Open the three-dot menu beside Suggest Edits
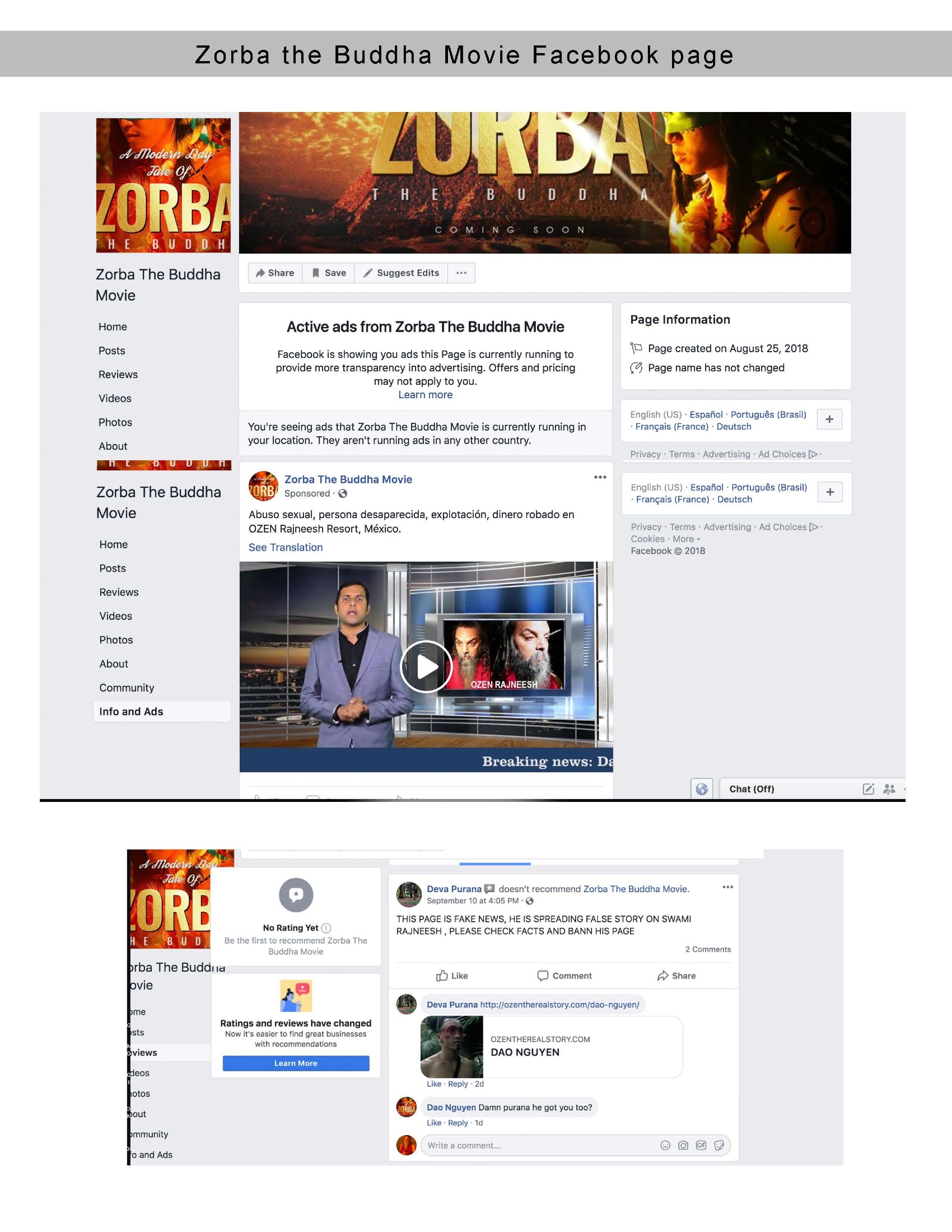 coord(461,273)
